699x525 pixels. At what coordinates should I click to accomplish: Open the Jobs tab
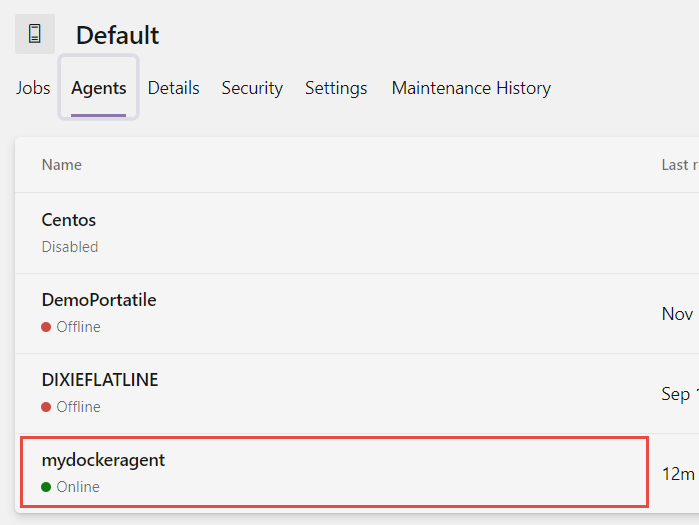click(x=33, y=88)
